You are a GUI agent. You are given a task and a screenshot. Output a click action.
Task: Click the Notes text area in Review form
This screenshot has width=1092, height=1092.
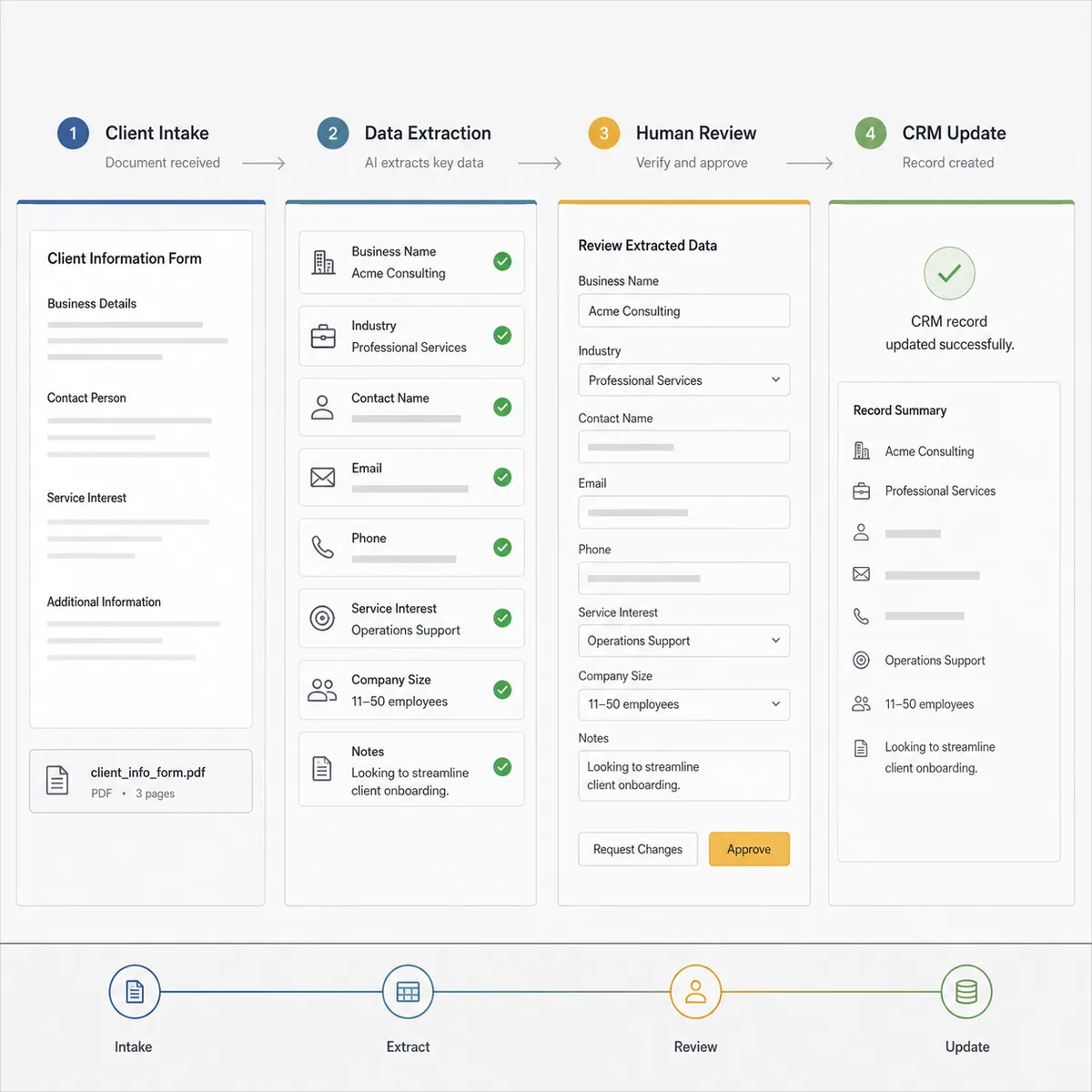[684, 775]
